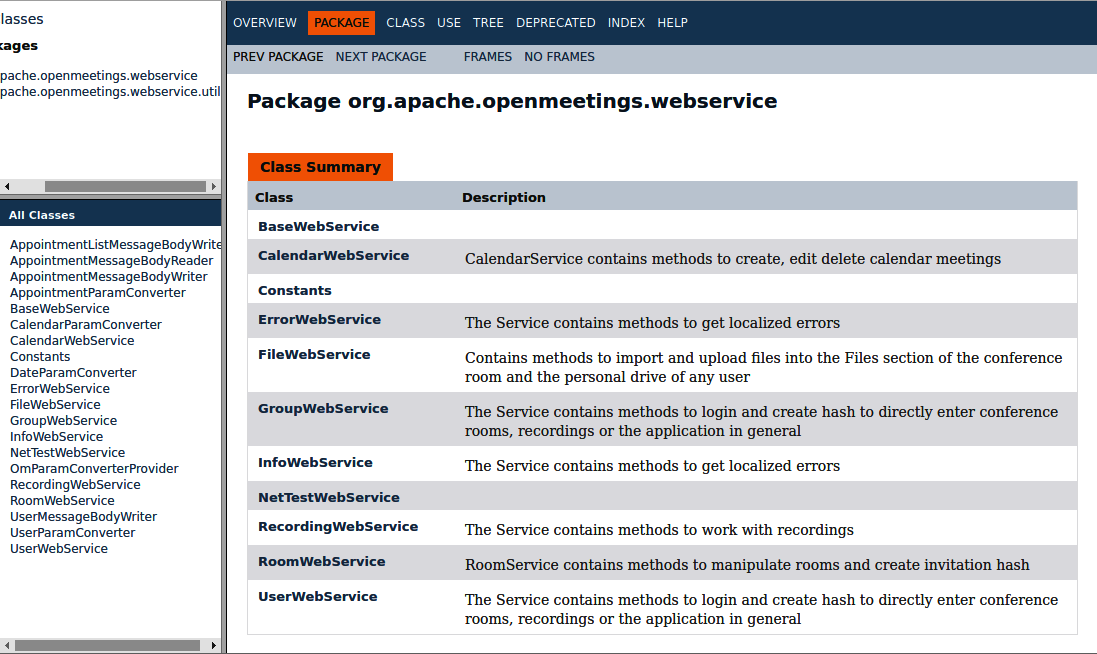Viewport: 1097px width, 654px height.
Task: Go to the USE page
Action: [x=448, y=22]
